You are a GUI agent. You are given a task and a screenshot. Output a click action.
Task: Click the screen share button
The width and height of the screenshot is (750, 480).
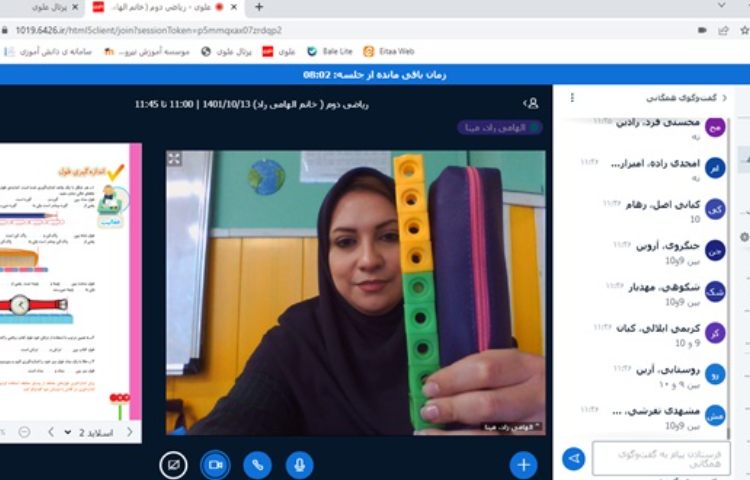pyautogui.click(x=173, y=465)
